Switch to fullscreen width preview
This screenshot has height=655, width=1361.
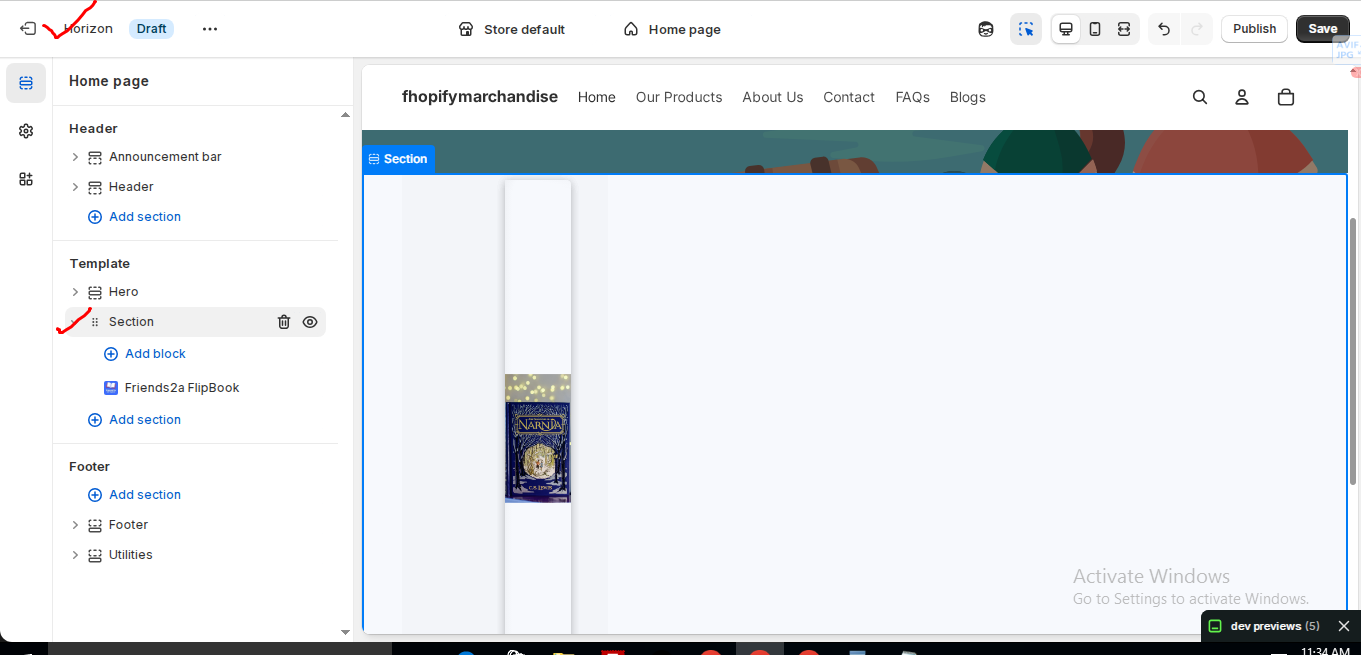click(1124, 29)
